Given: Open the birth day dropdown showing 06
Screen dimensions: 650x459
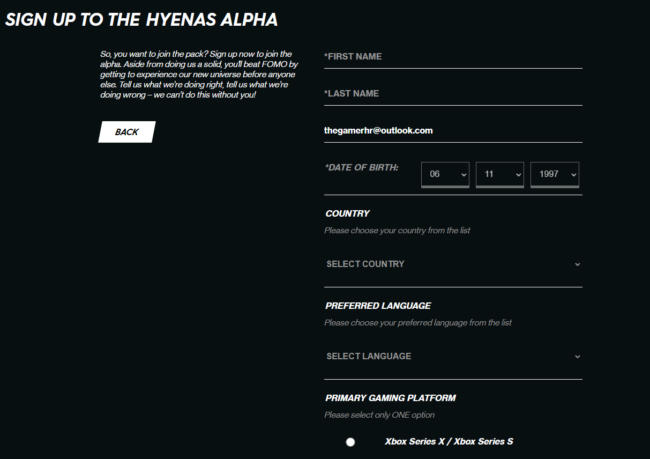Looking at the screenshot, I should tap(447, 174).
